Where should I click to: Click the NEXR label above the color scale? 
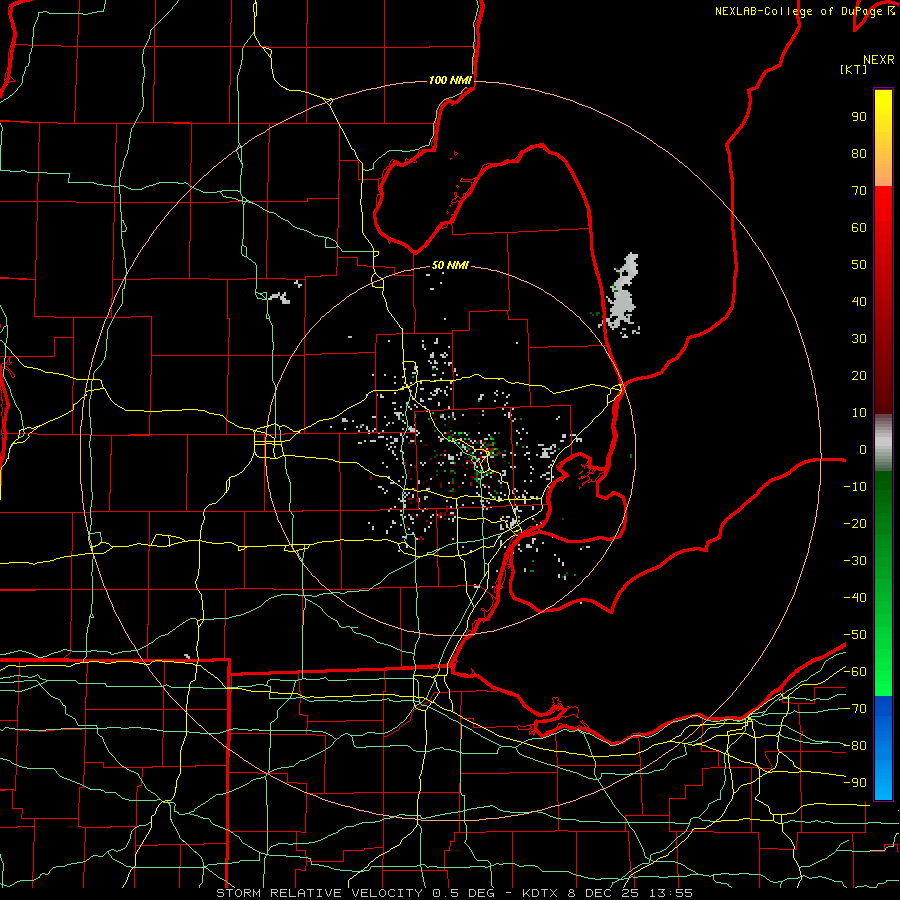pyautogui.click(x=878, y=60)
